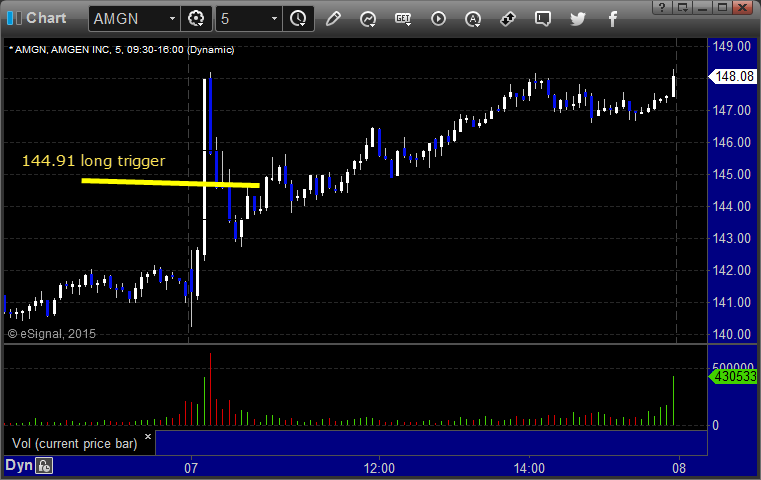Click the 08 date label on time axis

pos(679,468)
